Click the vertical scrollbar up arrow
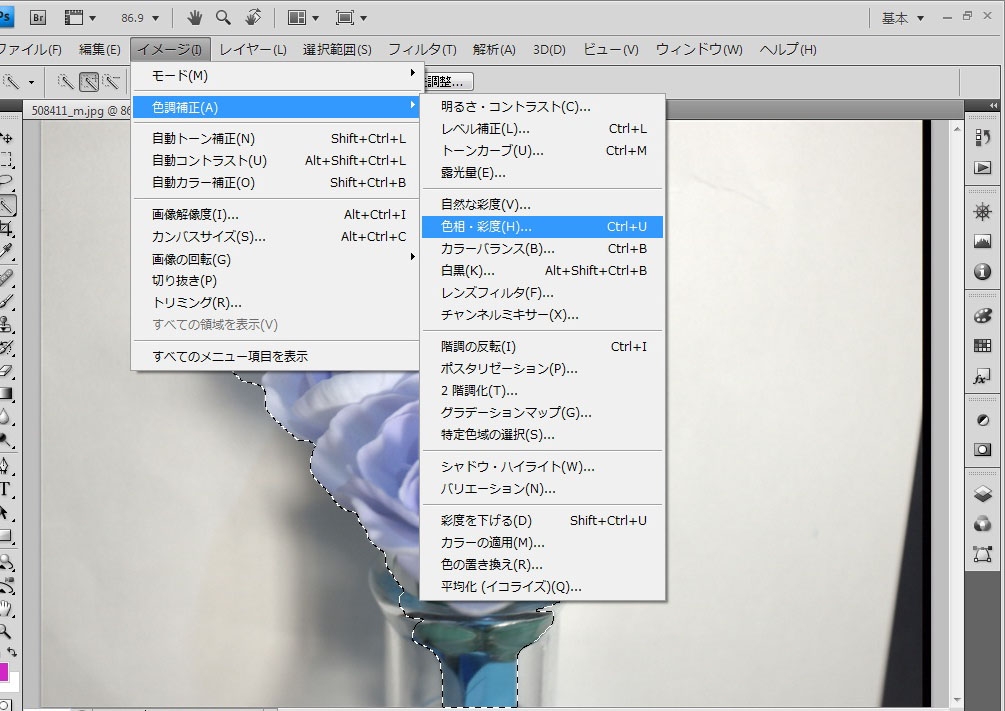 (x=957, y=129)
